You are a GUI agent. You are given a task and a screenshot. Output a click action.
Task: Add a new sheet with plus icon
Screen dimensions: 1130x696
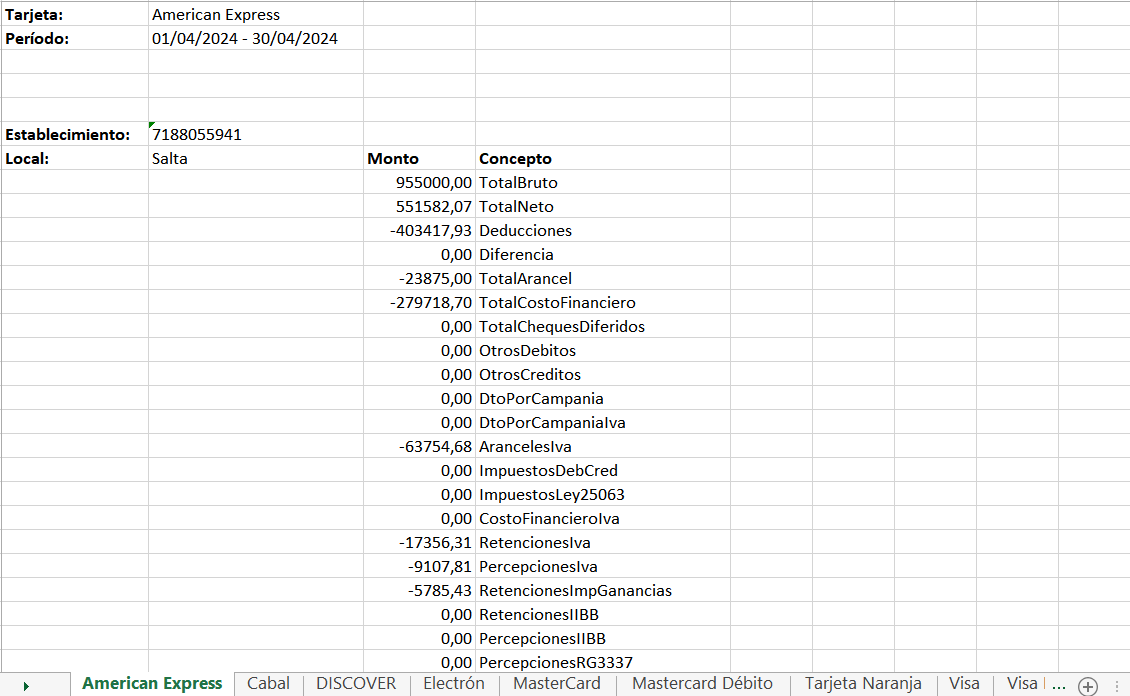1087,685
